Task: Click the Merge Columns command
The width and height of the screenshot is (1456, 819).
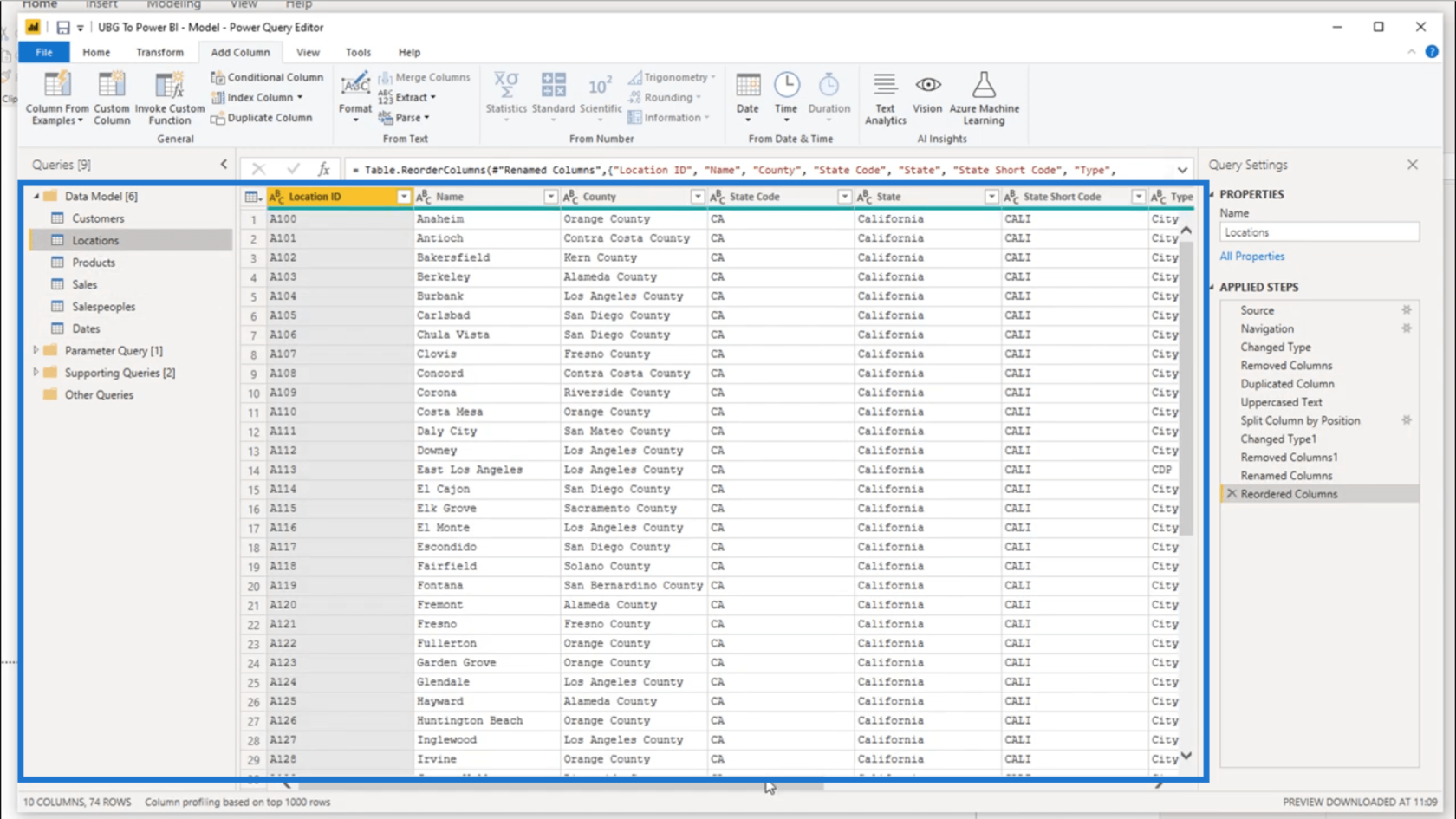Action: (425, 77)
